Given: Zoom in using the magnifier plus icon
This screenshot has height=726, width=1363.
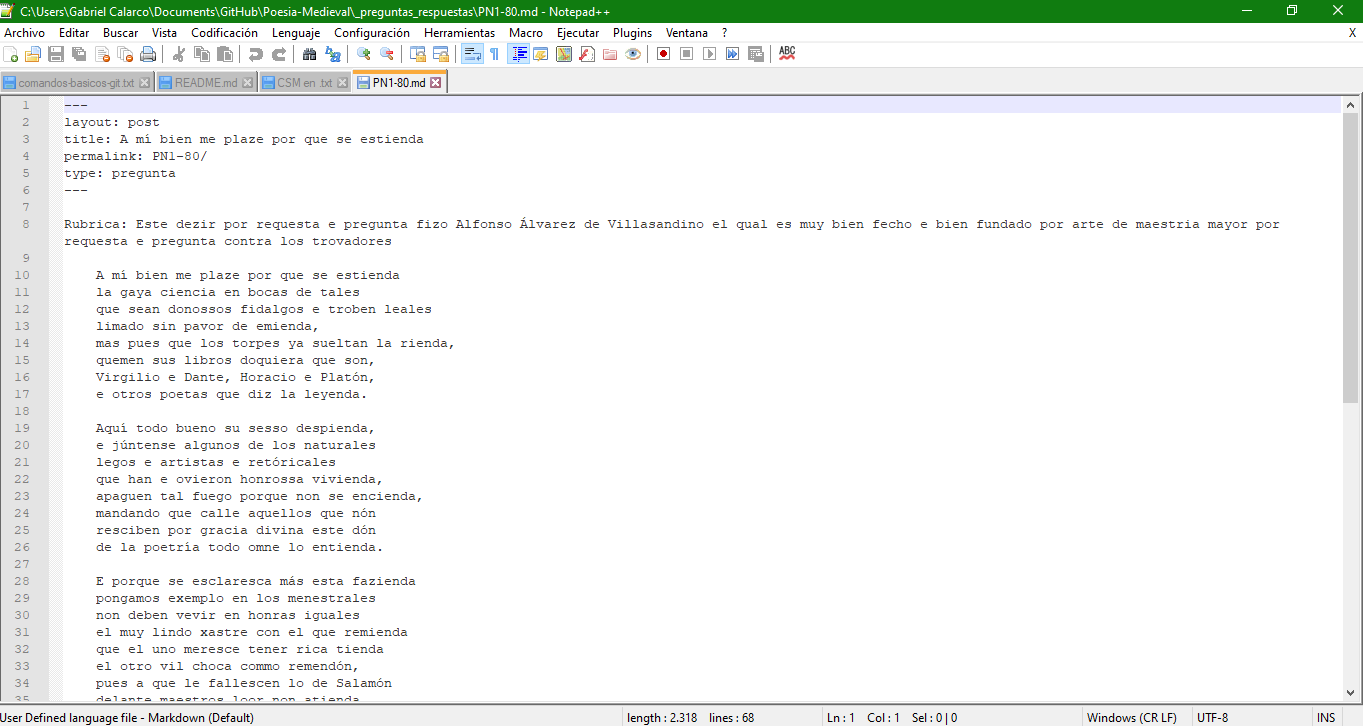Looking at the screenshot, I should [x=365, y=53].
